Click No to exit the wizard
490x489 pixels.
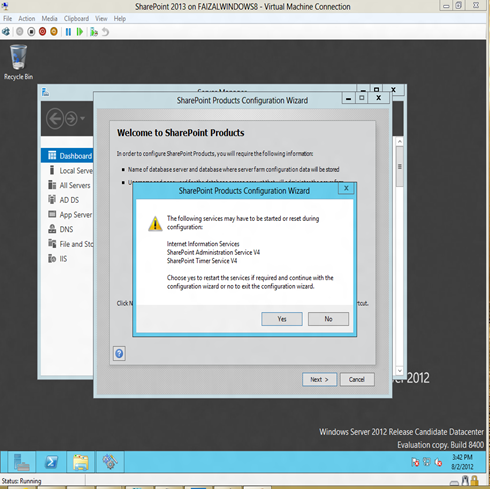[328, 319]
